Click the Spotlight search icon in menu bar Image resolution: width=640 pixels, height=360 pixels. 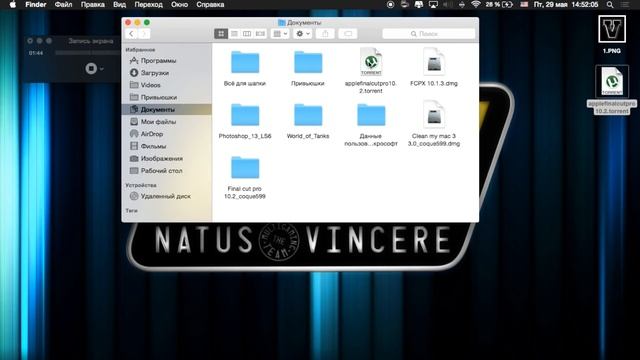(610, 4)
